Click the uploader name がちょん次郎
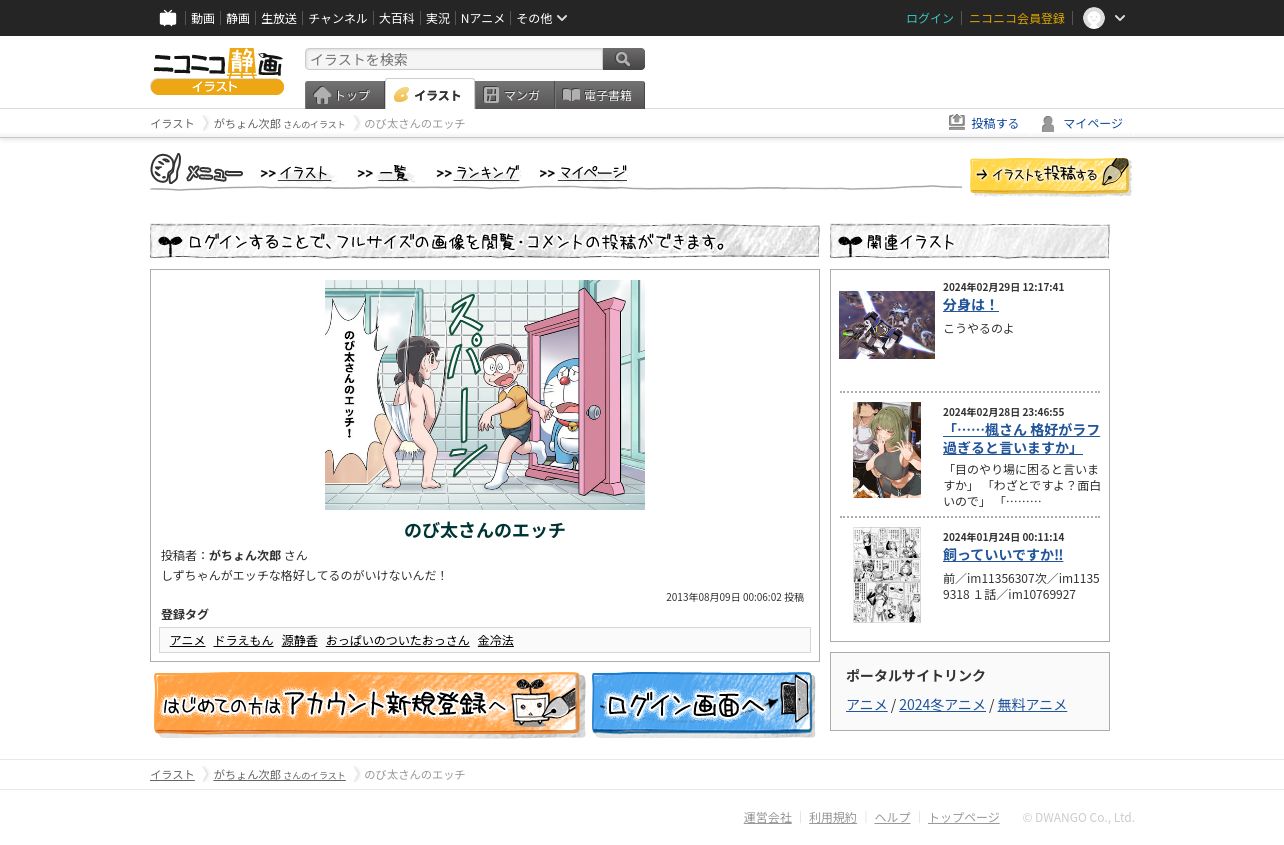This screenshot has width=1284, height=845. point(245,555)
